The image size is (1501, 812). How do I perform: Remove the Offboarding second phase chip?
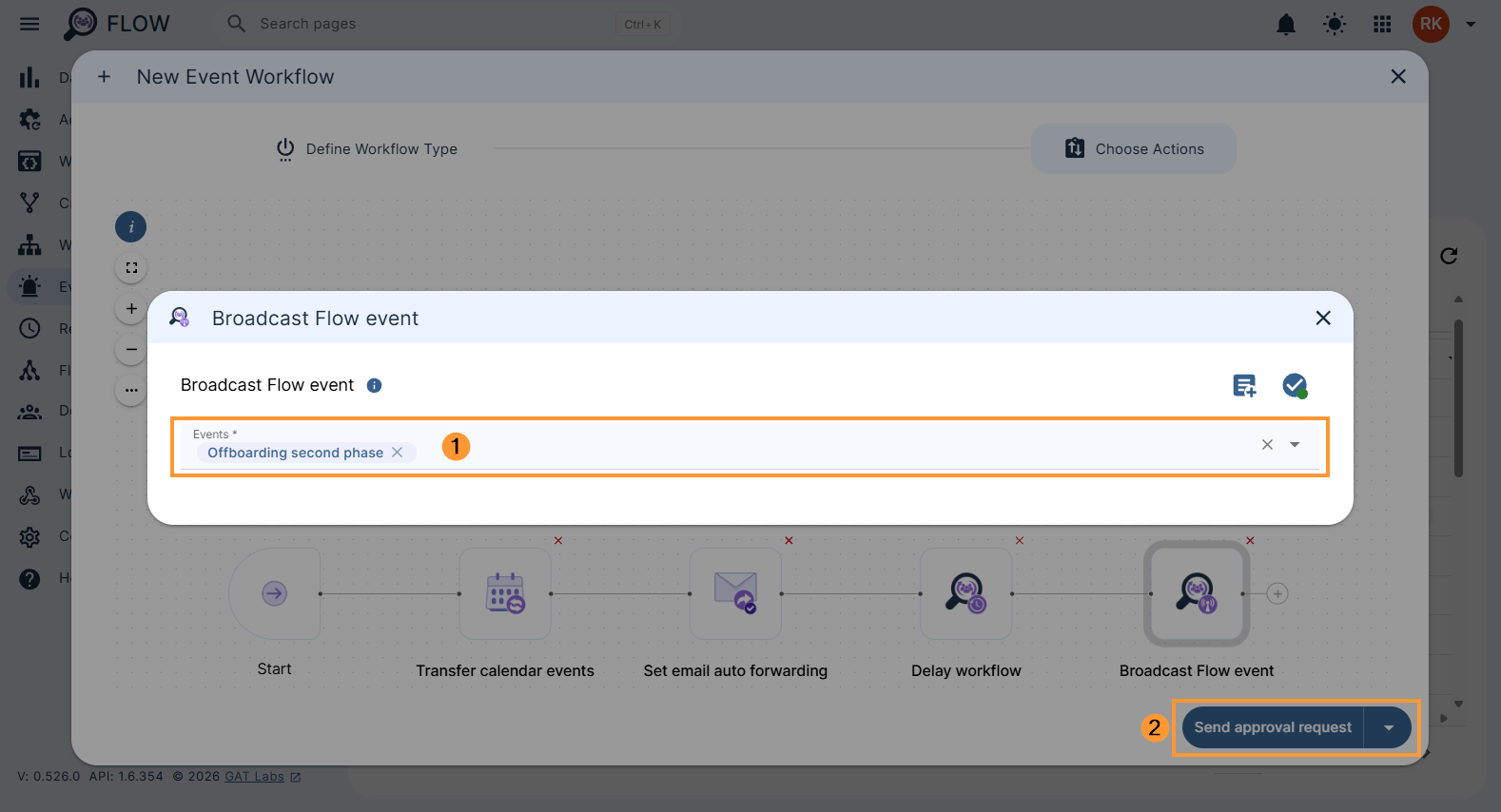click(x=398, y=453)
